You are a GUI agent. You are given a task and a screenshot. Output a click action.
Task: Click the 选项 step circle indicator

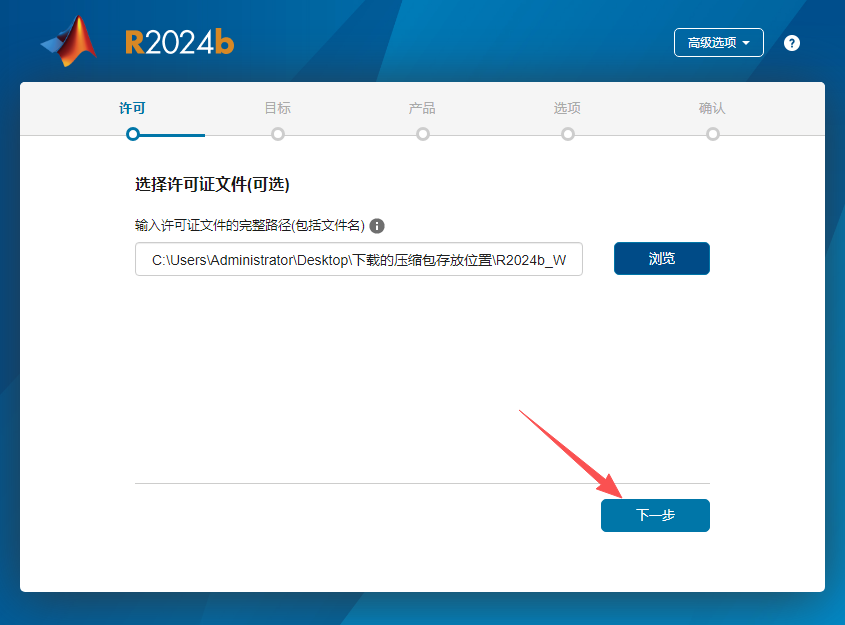coord(567,133)
